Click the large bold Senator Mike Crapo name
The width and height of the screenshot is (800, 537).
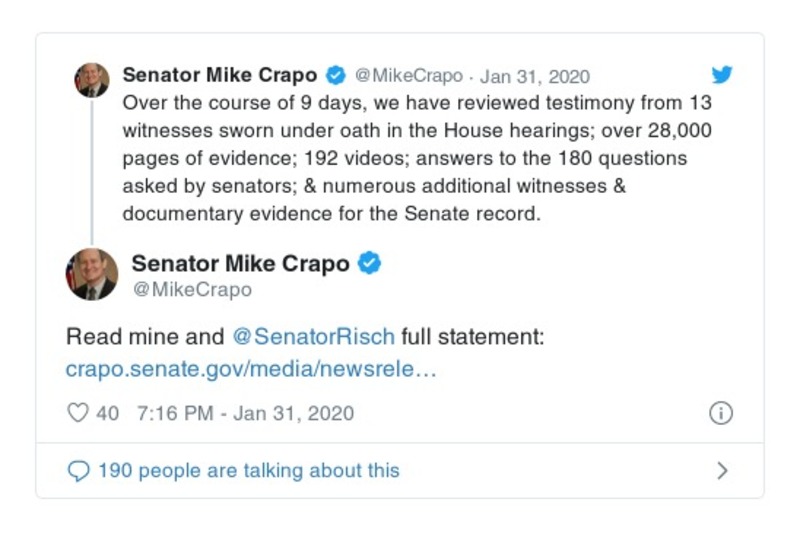pos(240,264)
